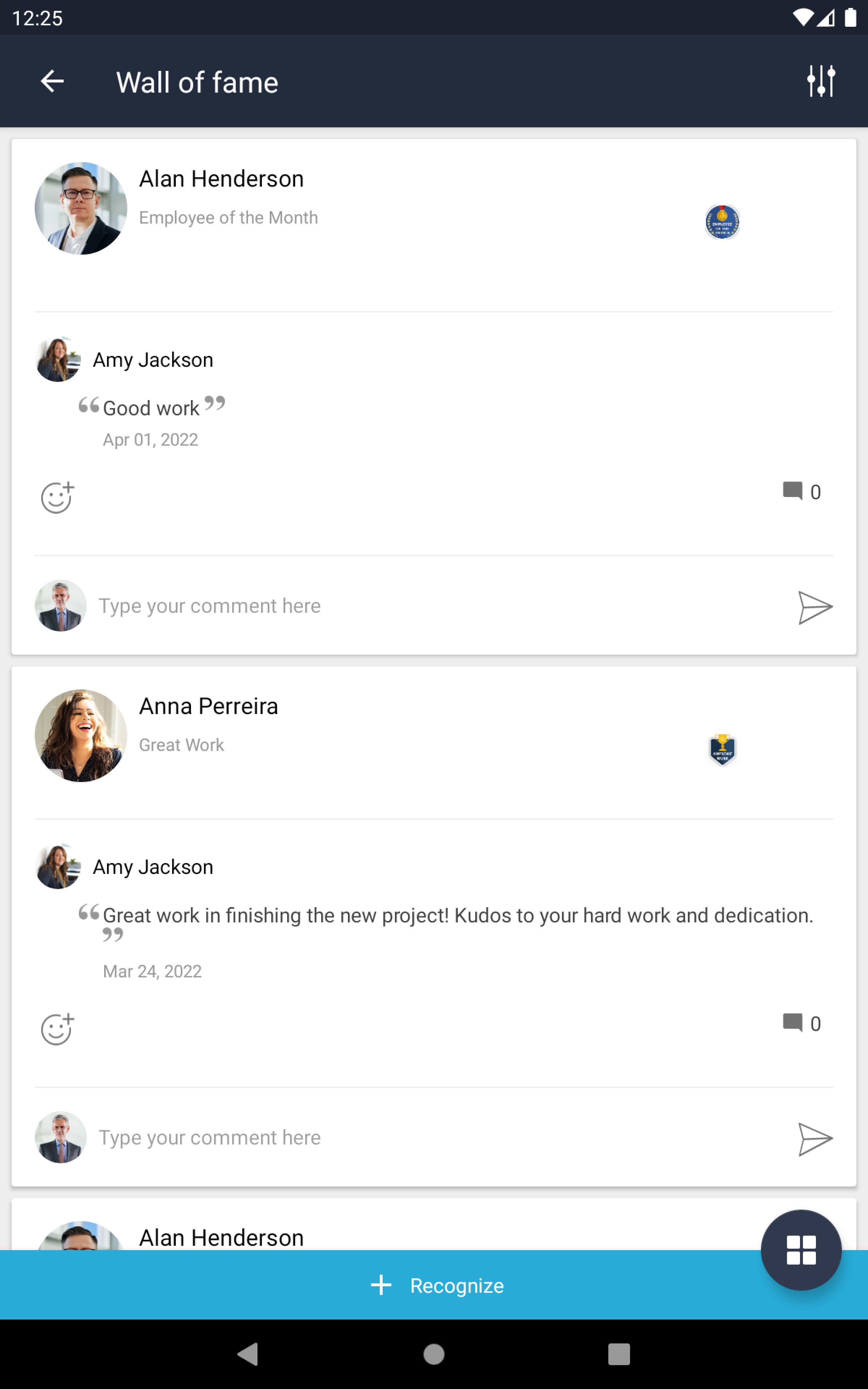Send comment on Anna Perreira's recognition

point(814,1139)
